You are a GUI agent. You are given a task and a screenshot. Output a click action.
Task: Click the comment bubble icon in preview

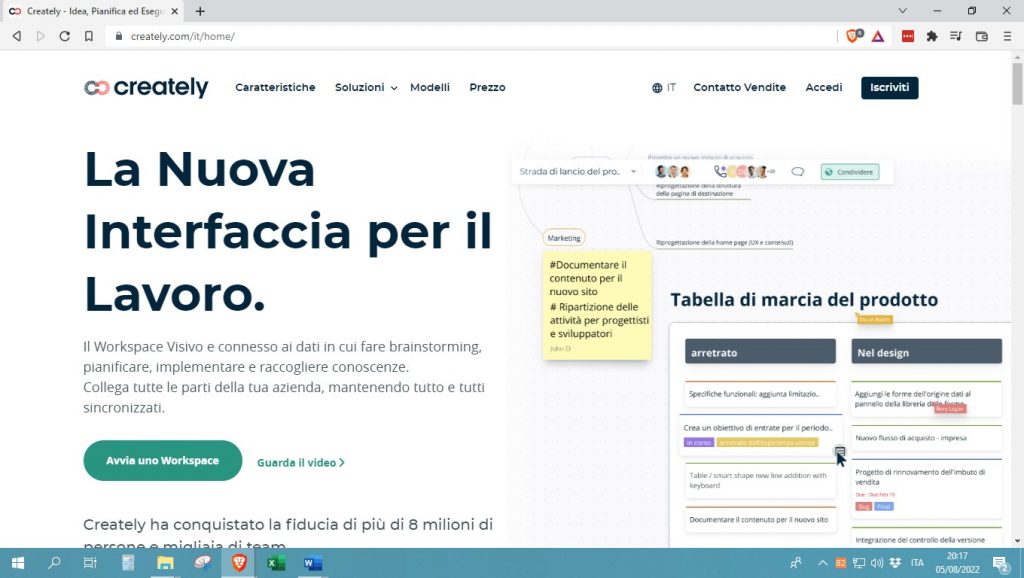pyautogui.click(x=798, y=172)
